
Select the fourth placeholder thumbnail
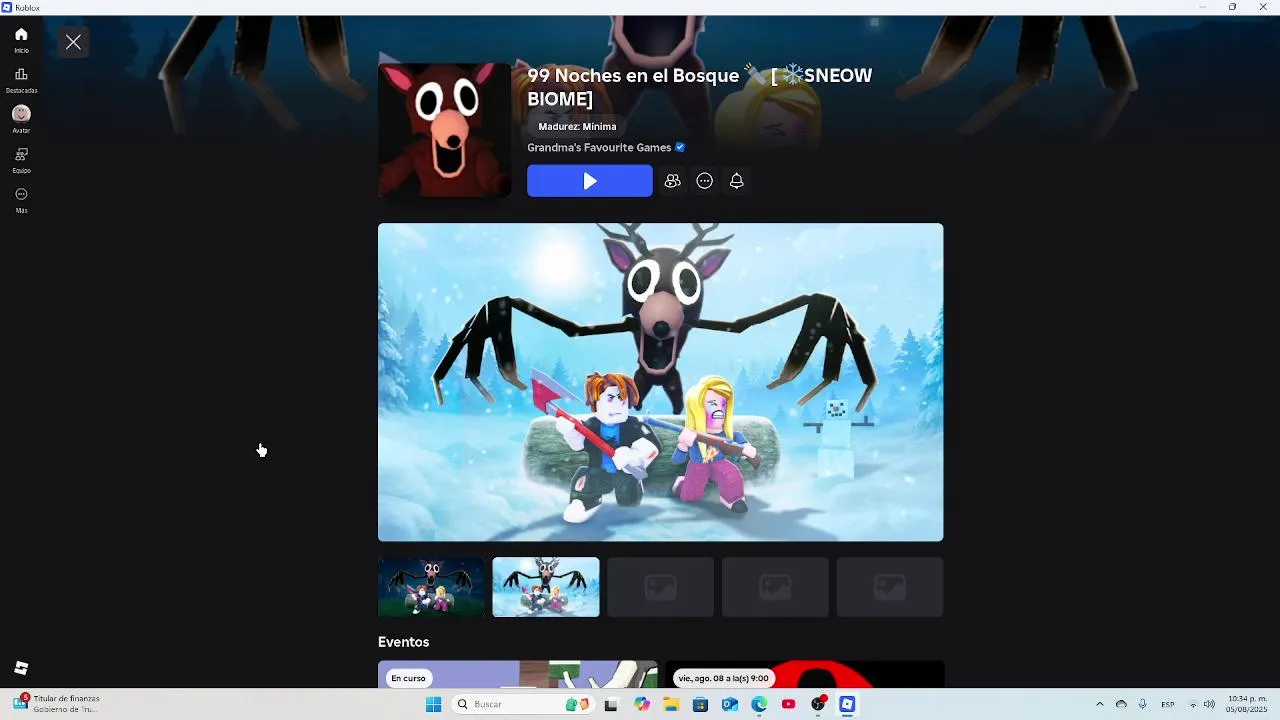coord(775,587)
